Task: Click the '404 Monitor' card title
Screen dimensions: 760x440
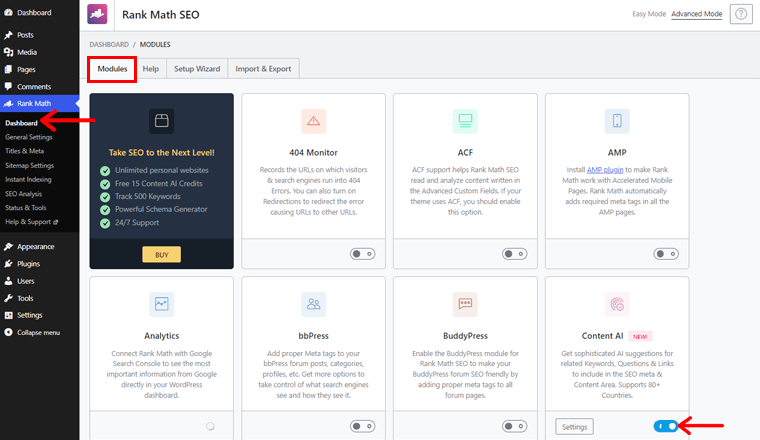Action: pos(314,153)
